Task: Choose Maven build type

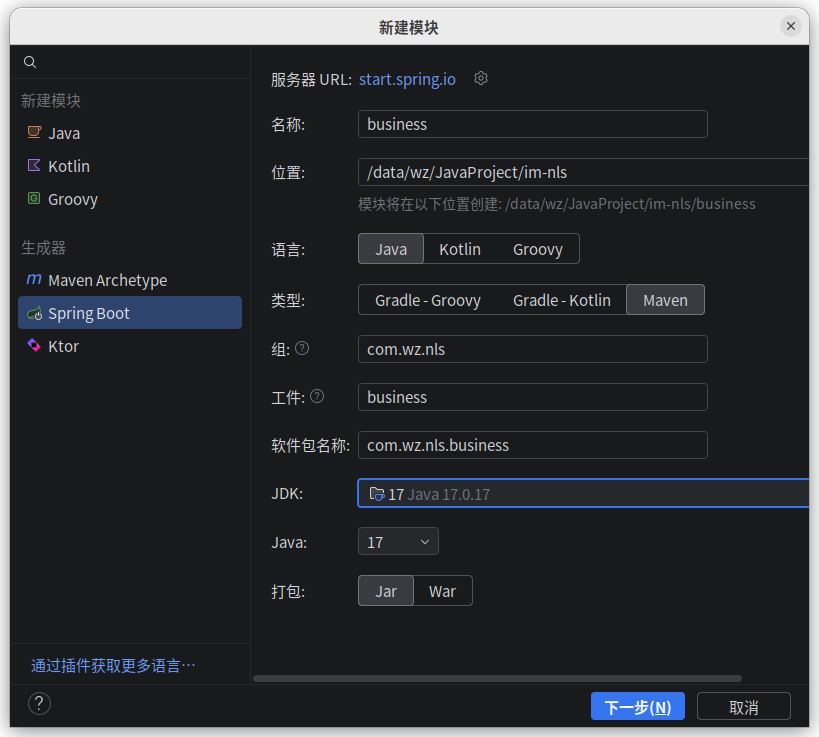Action: [x=665, y=300]
